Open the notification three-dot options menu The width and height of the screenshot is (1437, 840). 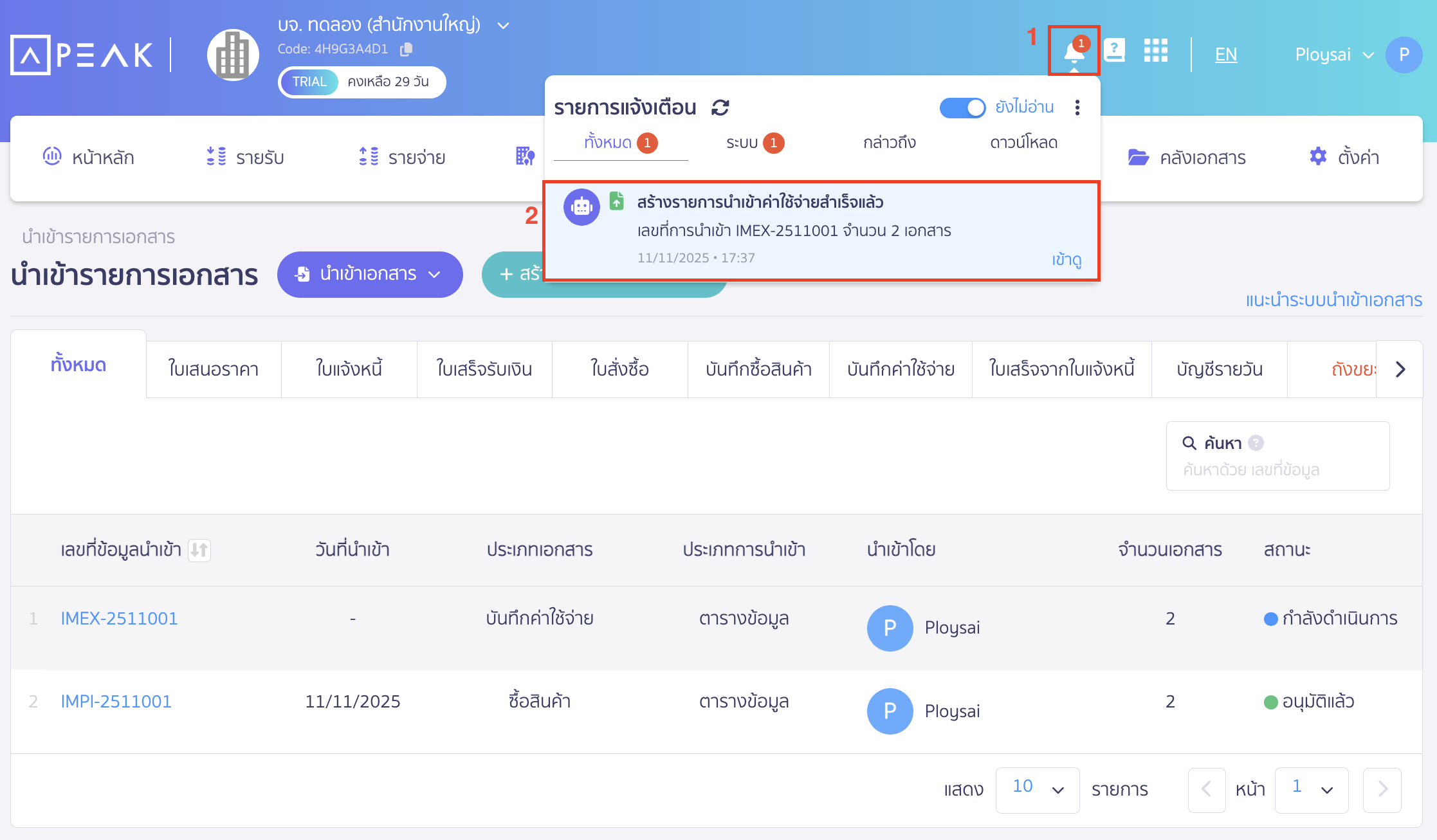pos(1077,109)
